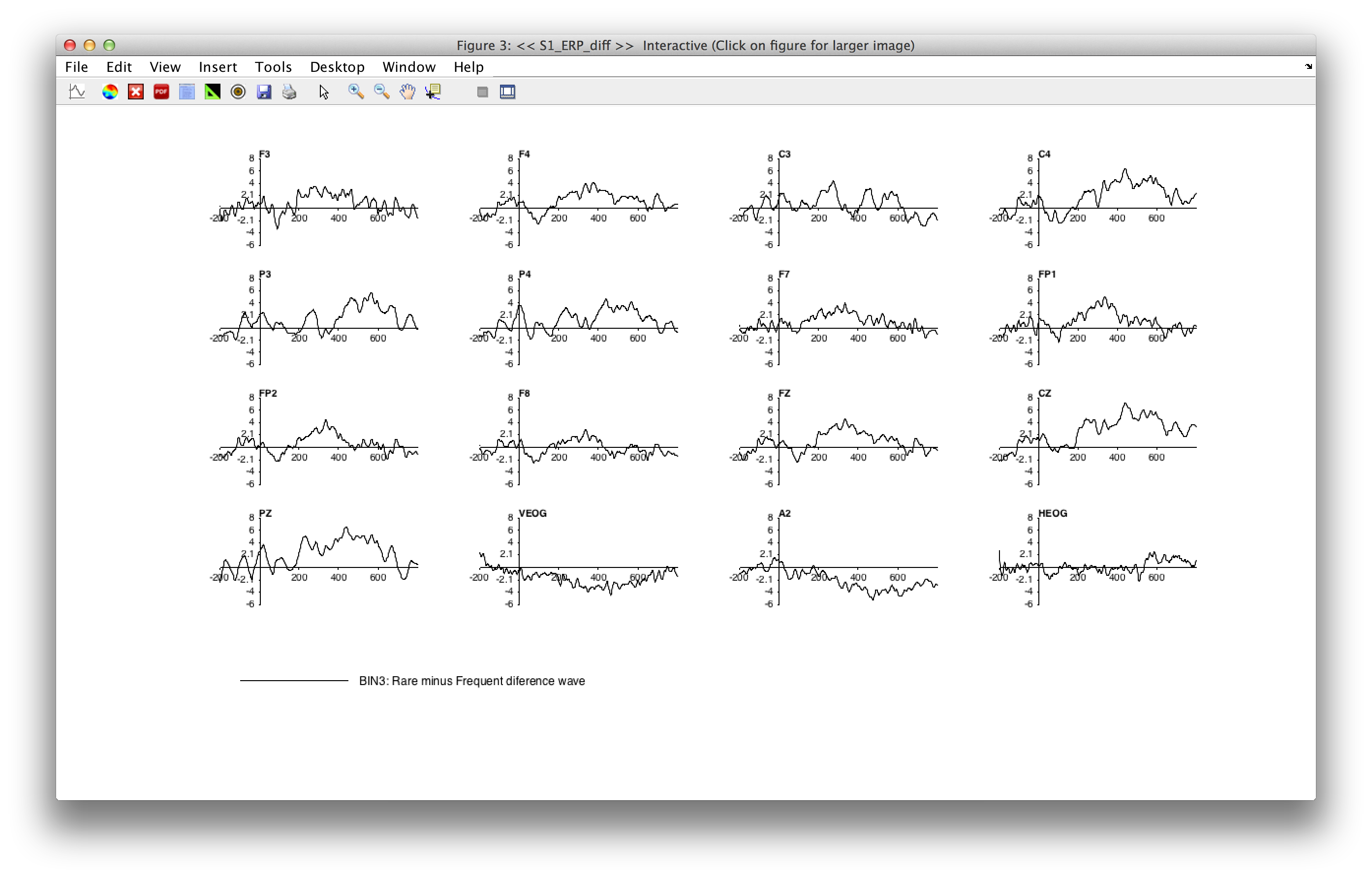The image size is (1372, 878).
Task: Print the figure using the printer icon
Action: coord(289,92)
